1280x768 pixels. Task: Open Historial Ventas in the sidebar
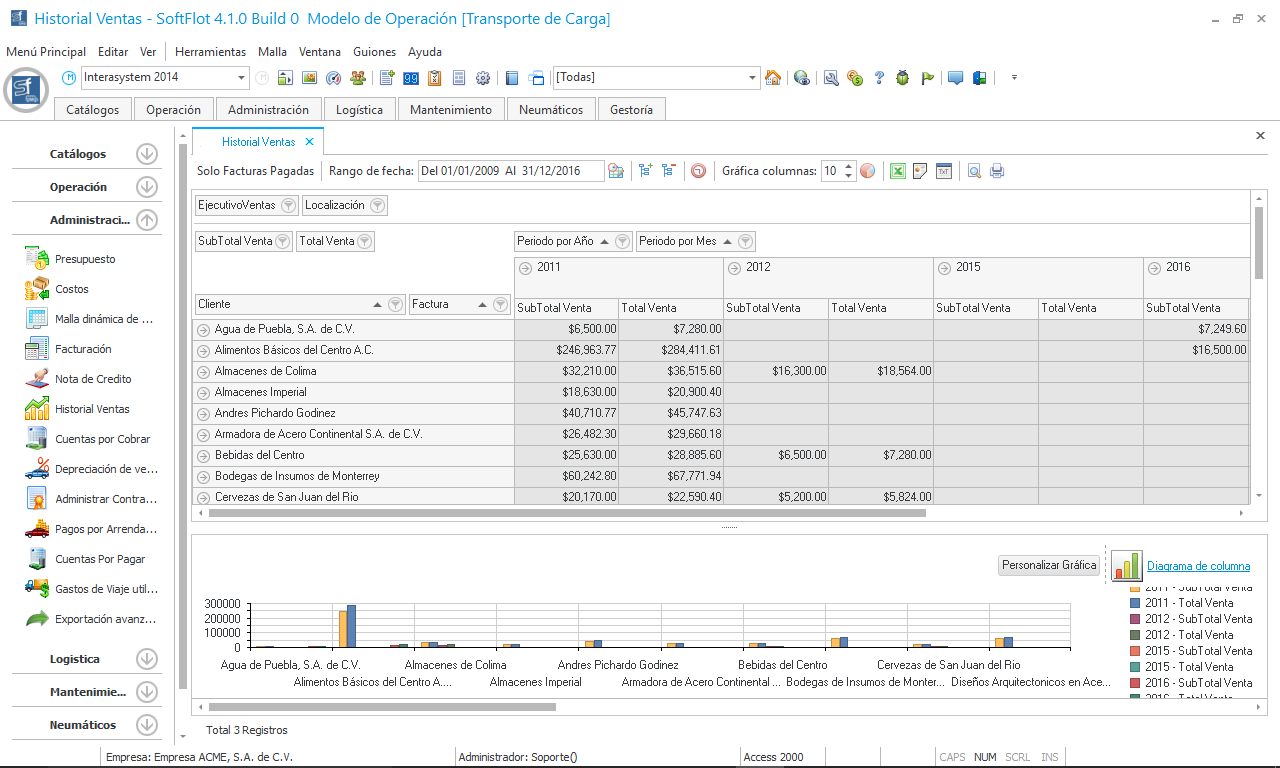click(x=92, y=409)
